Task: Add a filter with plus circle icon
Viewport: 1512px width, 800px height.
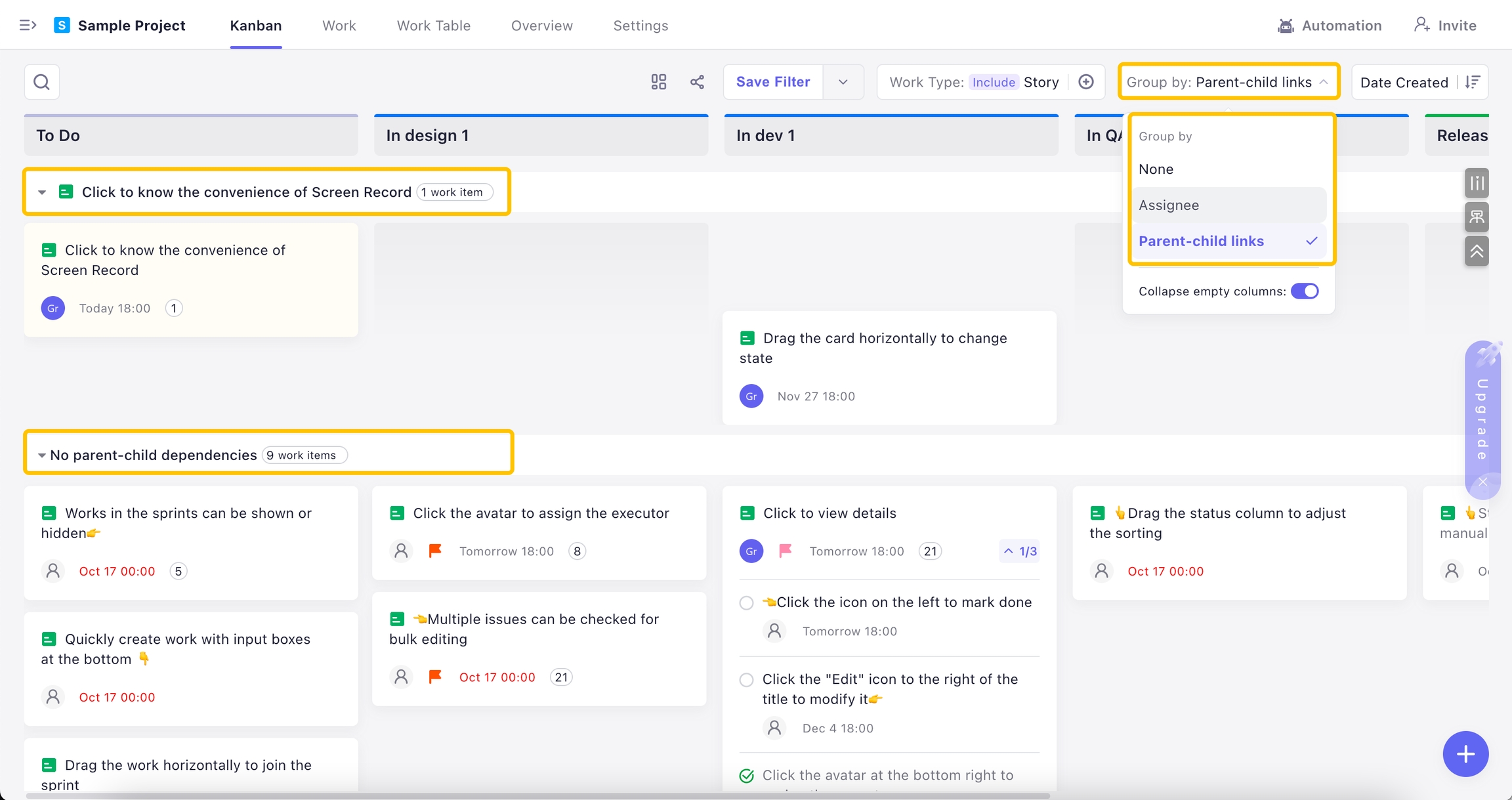Action: click(x=1086, y=82)
